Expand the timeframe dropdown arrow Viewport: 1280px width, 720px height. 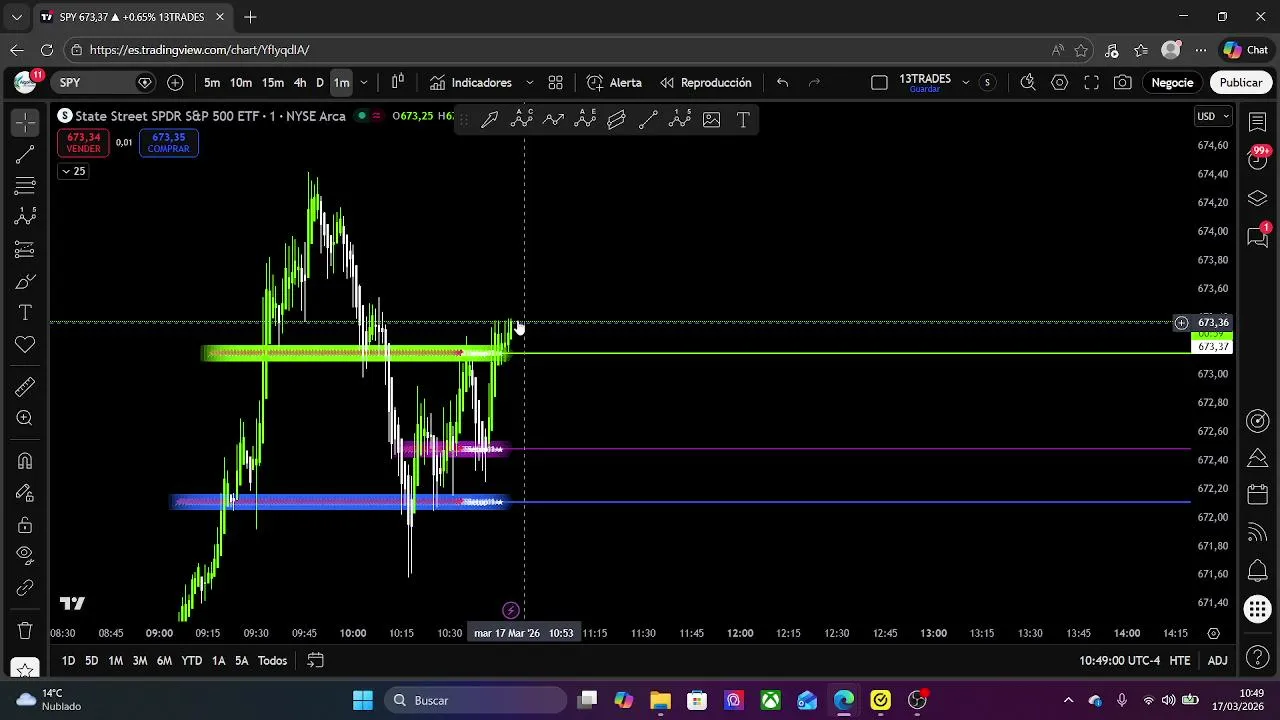[364, 82]
